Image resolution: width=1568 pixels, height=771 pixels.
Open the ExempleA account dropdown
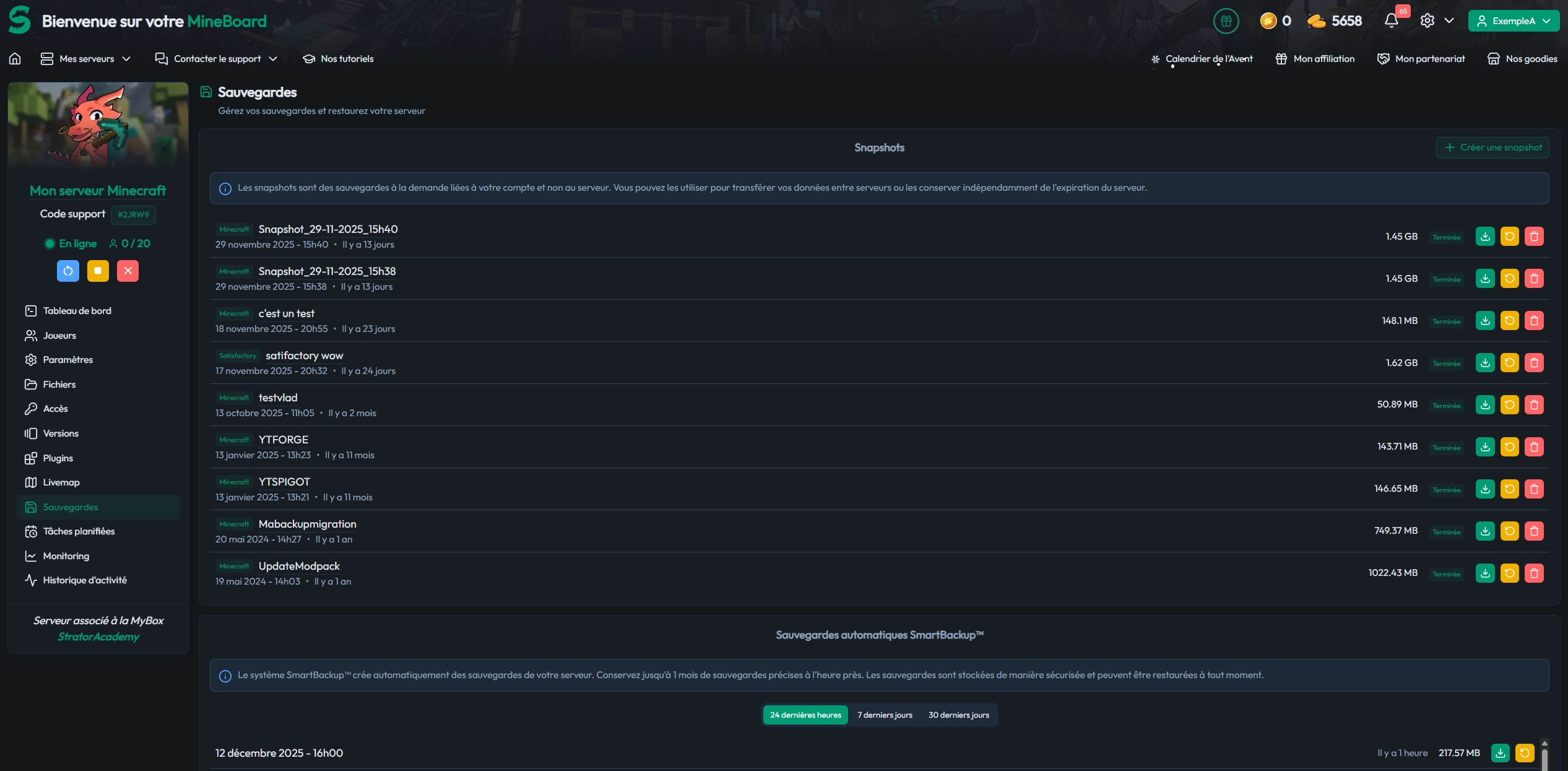pyautogui.click(x=1514, y=21)
